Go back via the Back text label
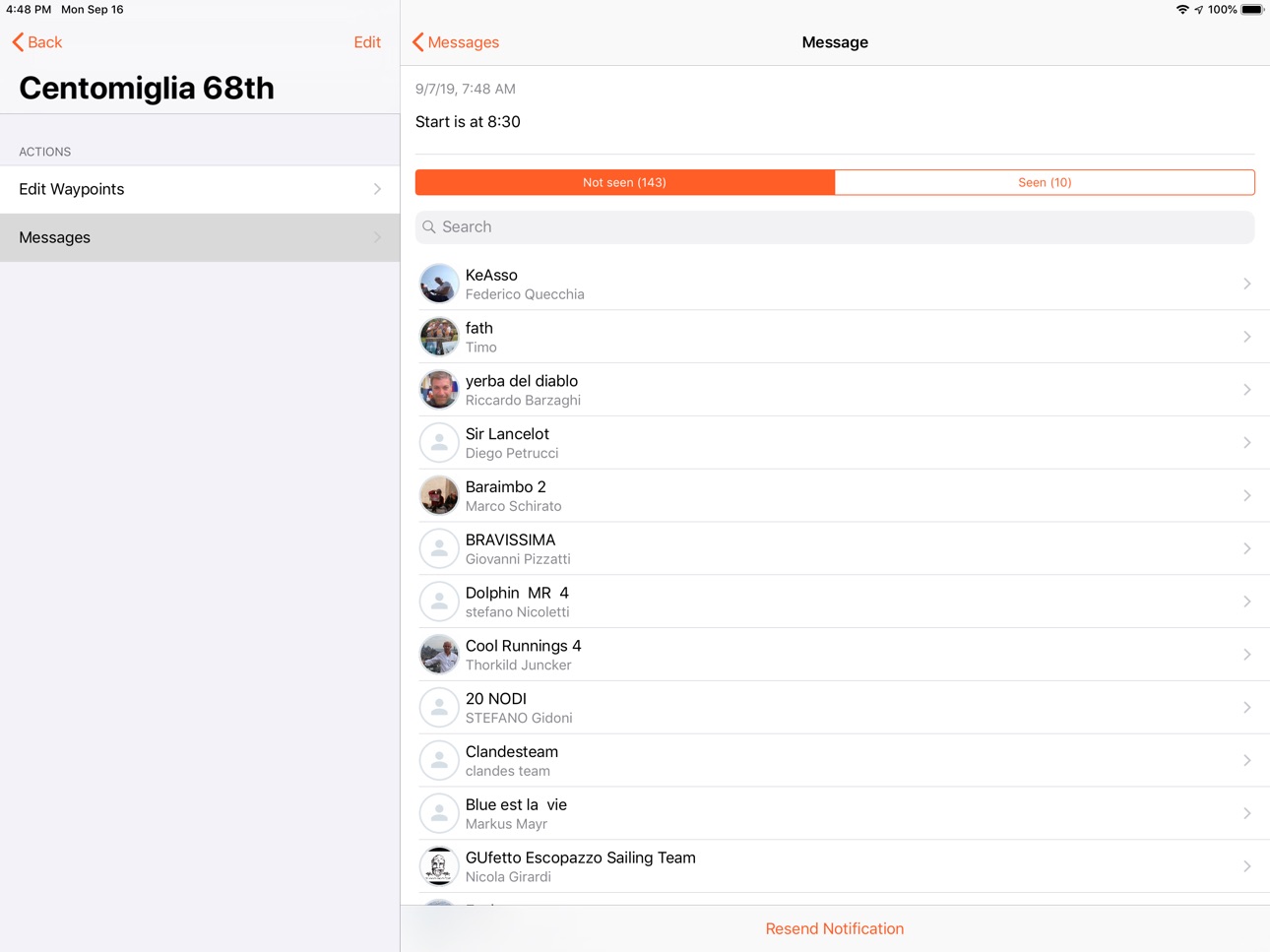 (45, 42)
